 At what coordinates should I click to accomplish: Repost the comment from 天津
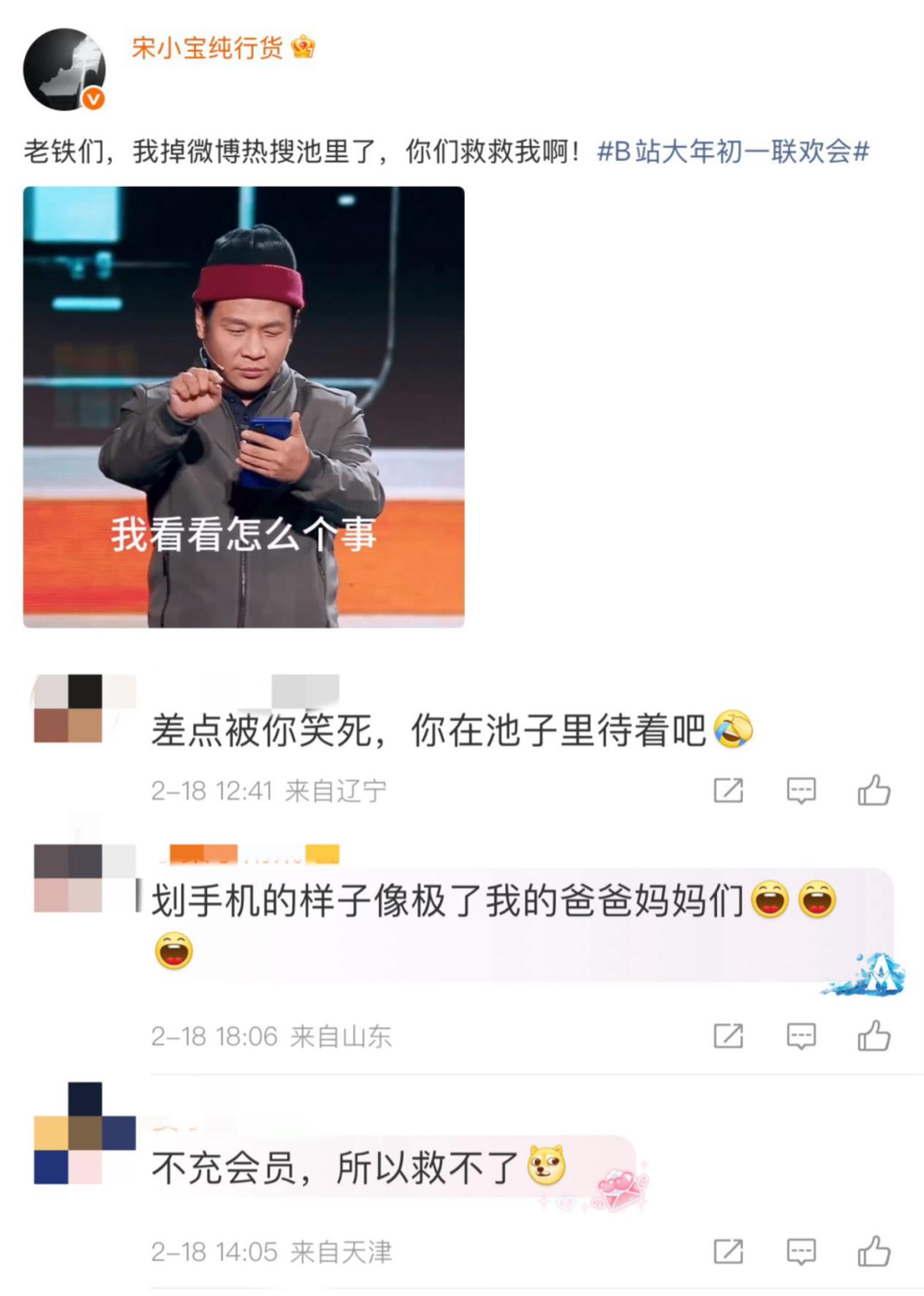coord(728,1252)
